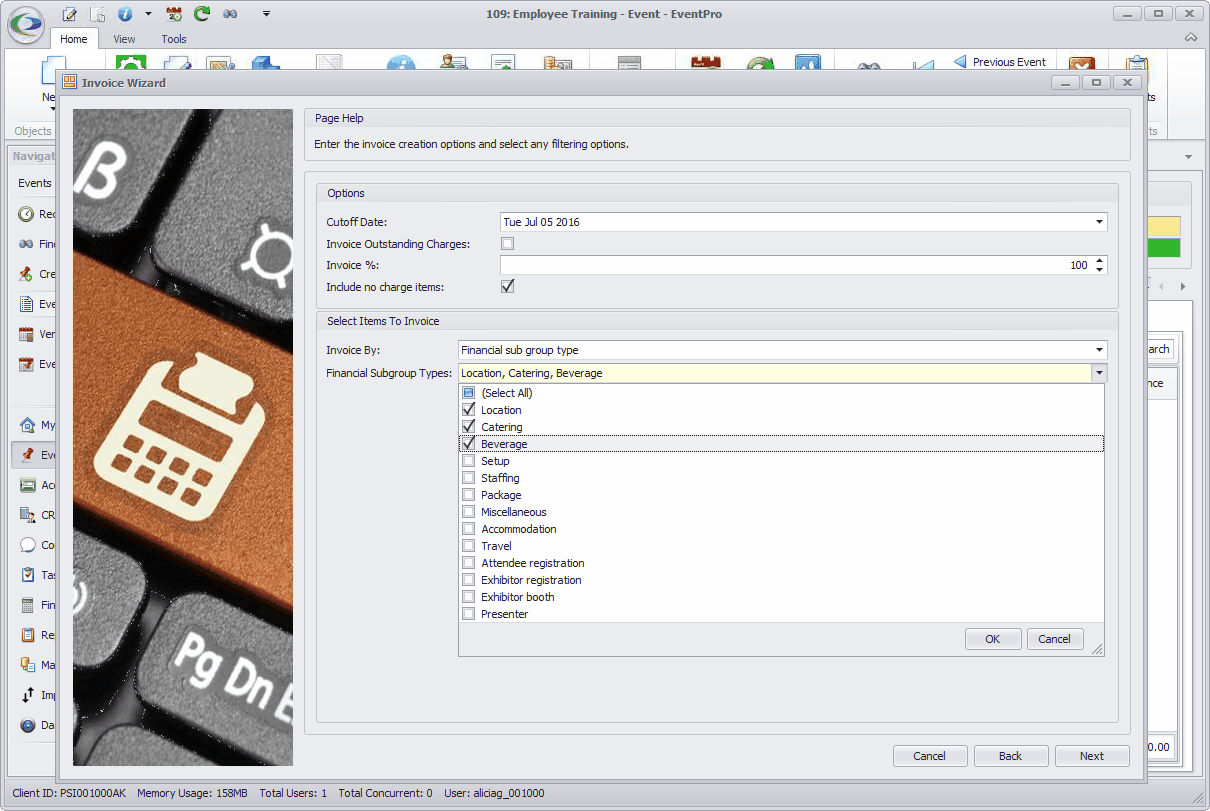Click the home icon beside 'My' in Navigation
This screenshot has width=1210, height=811.
pos(27,425)
